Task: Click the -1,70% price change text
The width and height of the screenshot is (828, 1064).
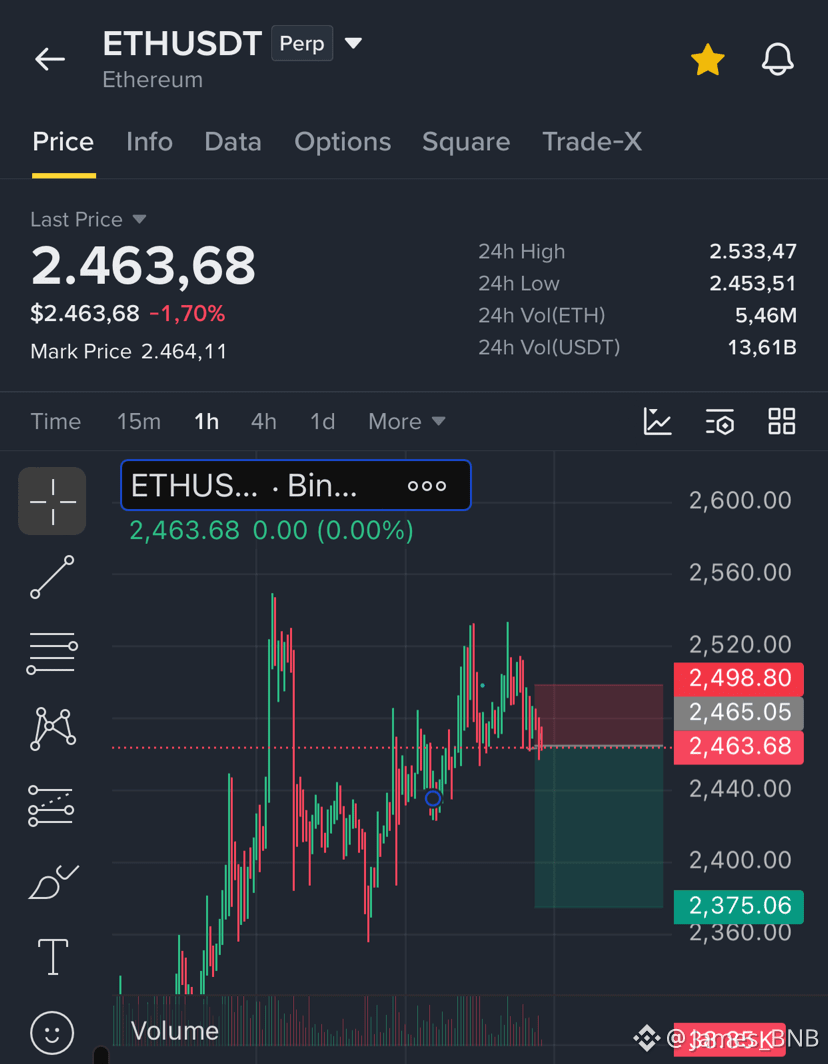Action: (x=187, y=314)
